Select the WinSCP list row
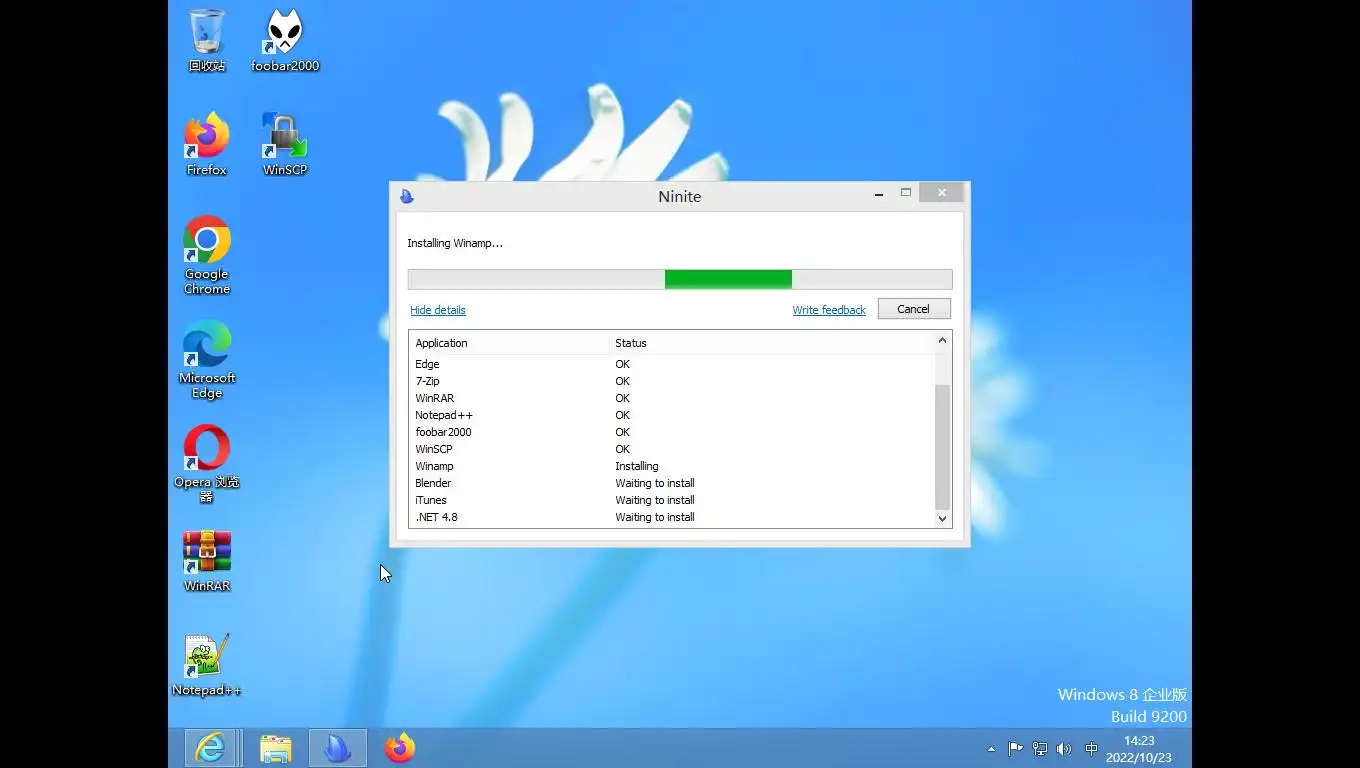The width and height of the screenshot is (1360, 768). (x=672, y=449)
